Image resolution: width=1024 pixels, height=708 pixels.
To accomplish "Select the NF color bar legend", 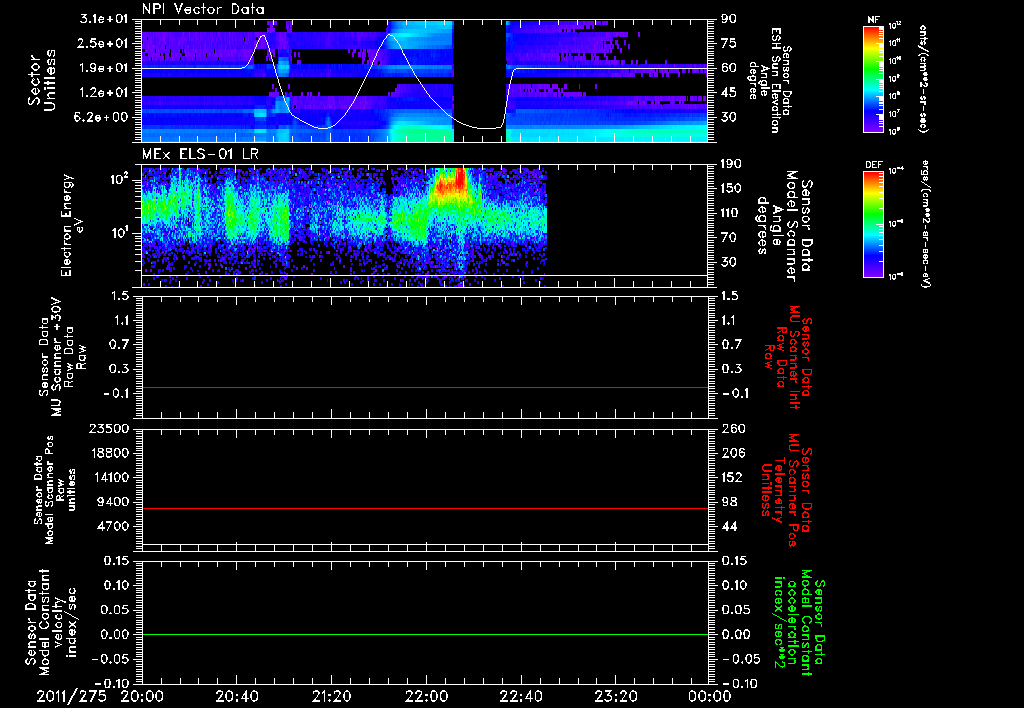I will [x=873, y=78].
